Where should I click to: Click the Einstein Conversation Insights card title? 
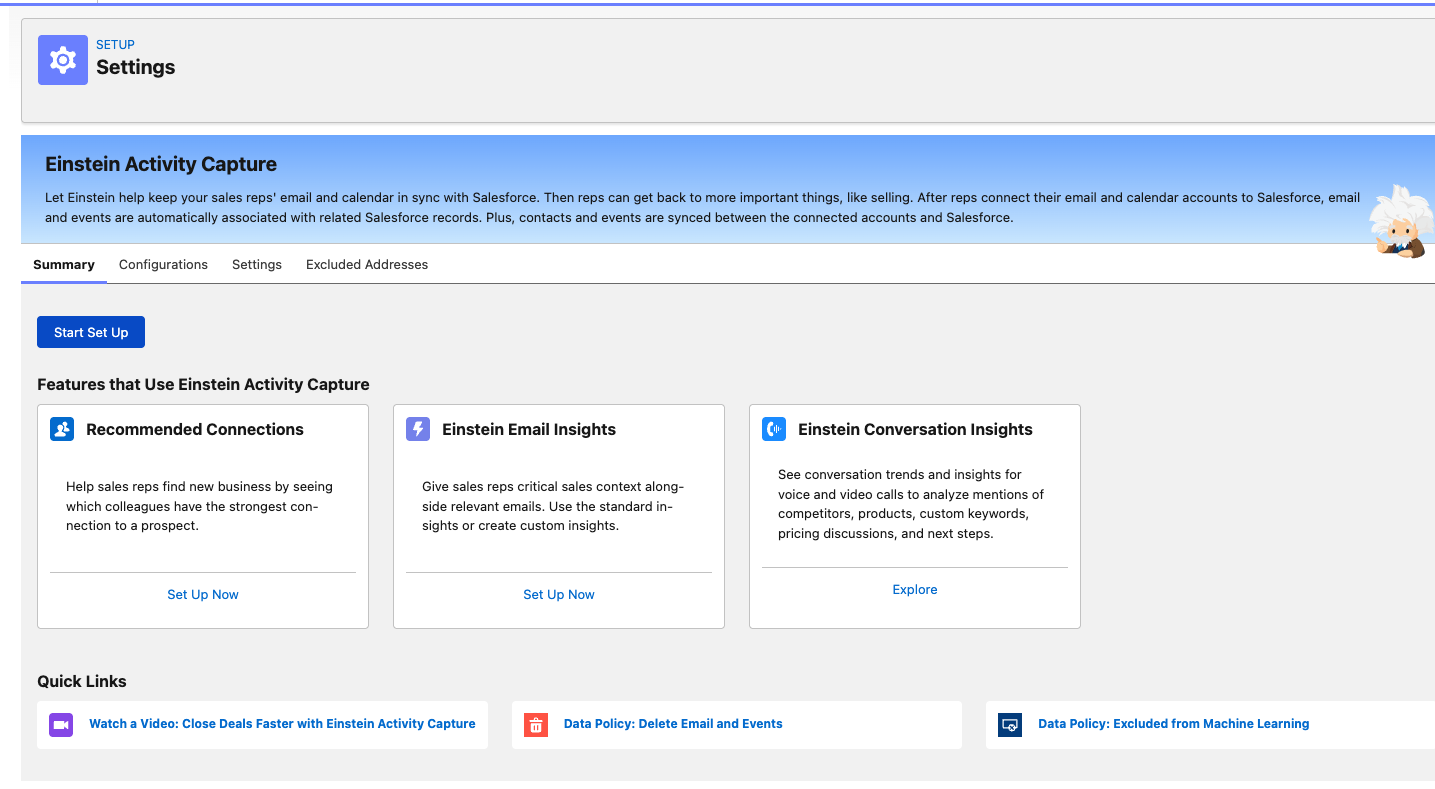pyautogui.click(x=915, y=429)
